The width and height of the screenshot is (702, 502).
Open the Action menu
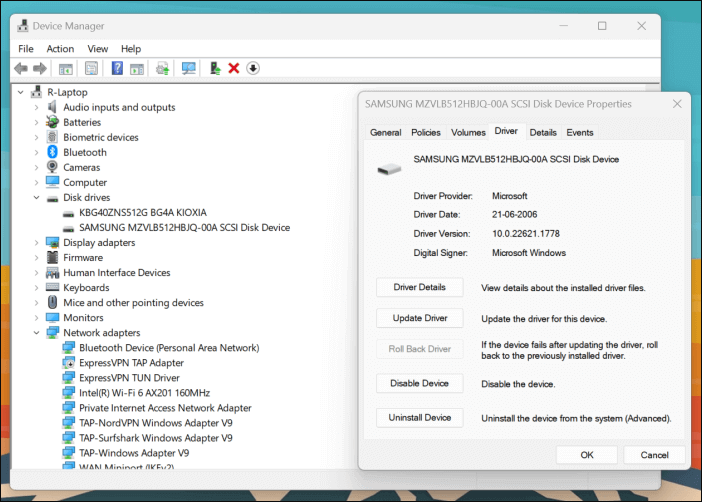pyautogui.click(x=60, y=48)
